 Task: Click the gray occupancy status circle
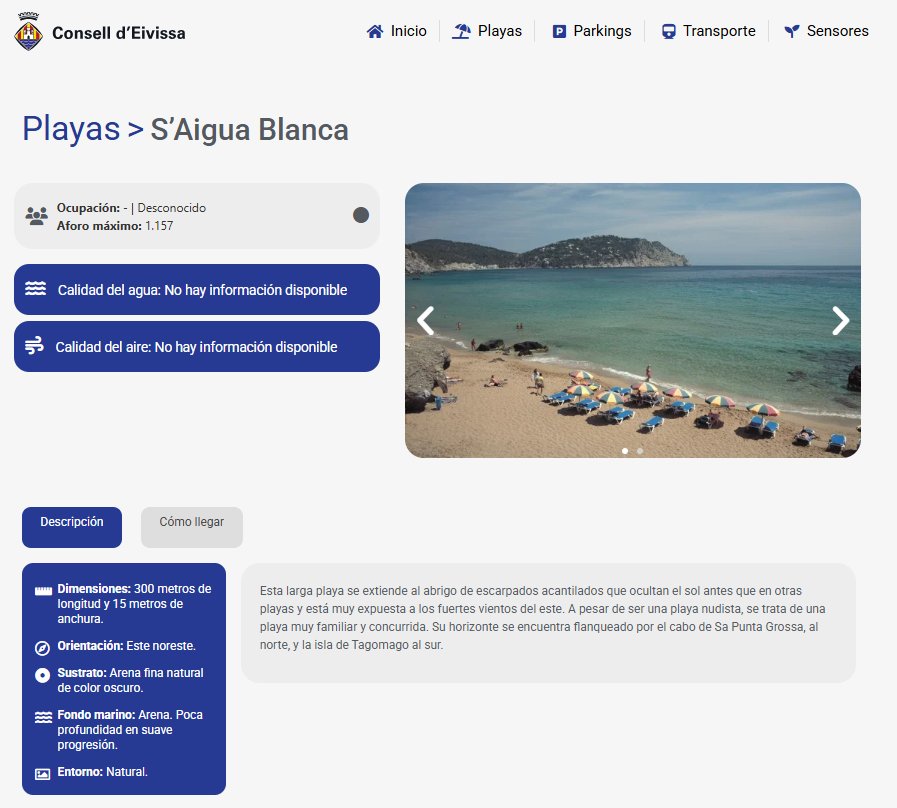coord(361,215)
